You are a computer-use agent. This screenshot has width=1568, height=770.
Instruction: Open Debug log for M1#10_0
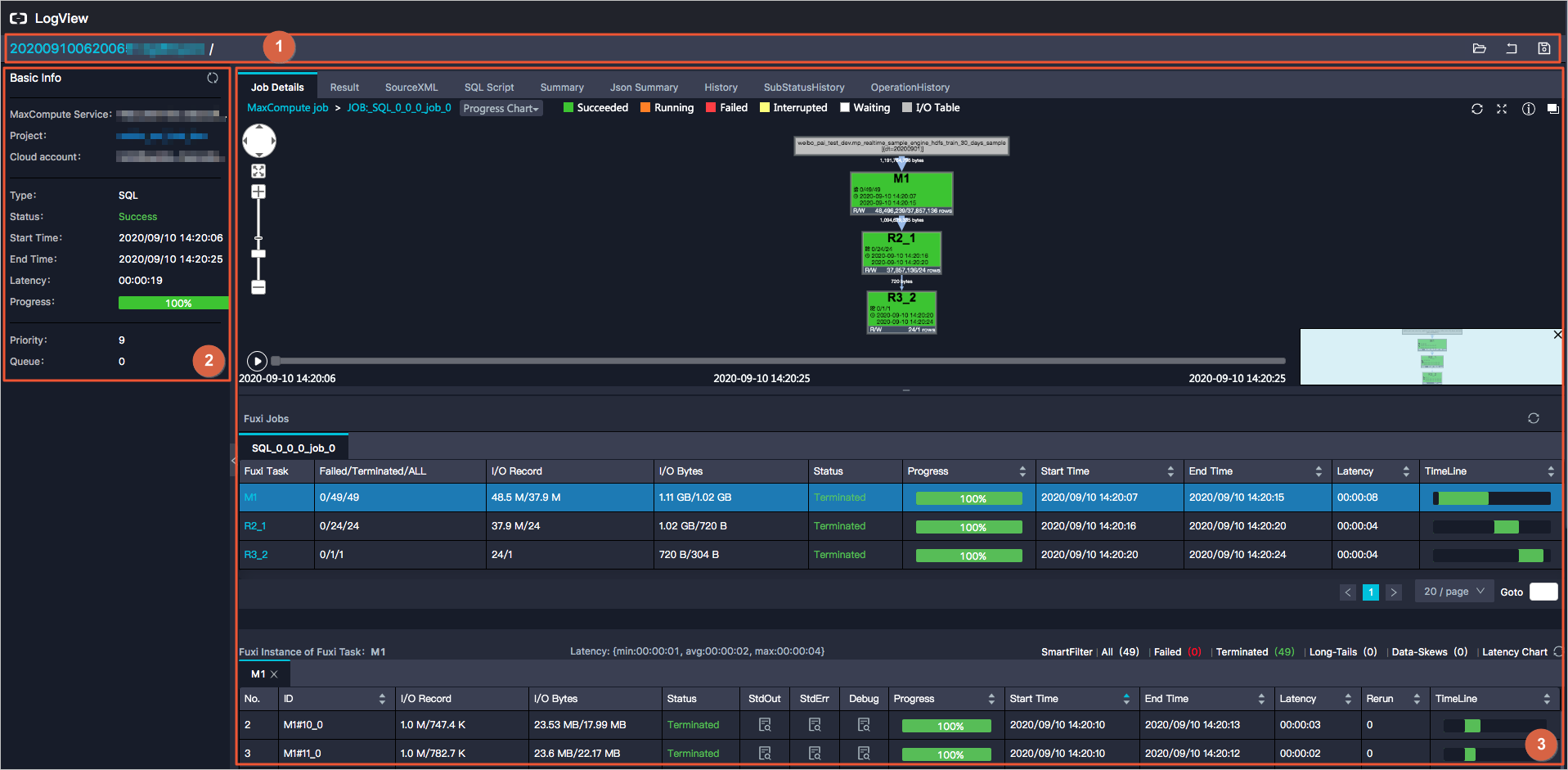(864, 725)
